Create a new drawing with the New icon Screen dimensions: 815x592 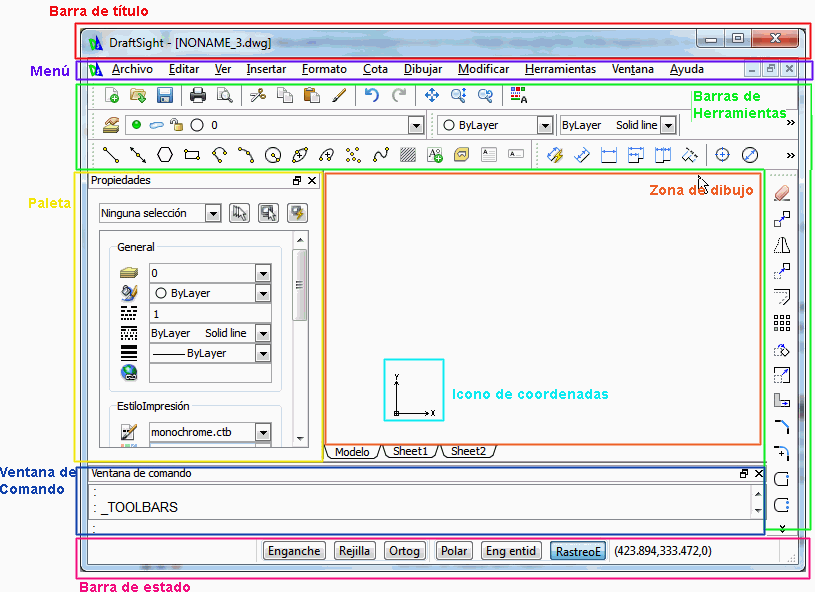[112, 95]
